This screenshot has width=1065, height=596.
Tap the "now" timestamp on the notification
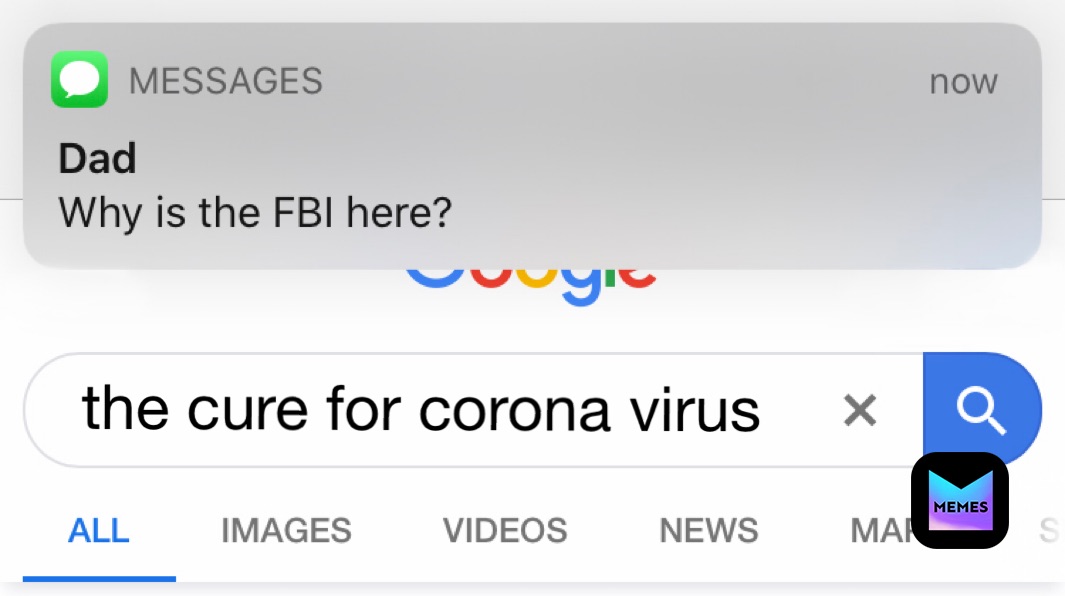[x=963, y=81]
